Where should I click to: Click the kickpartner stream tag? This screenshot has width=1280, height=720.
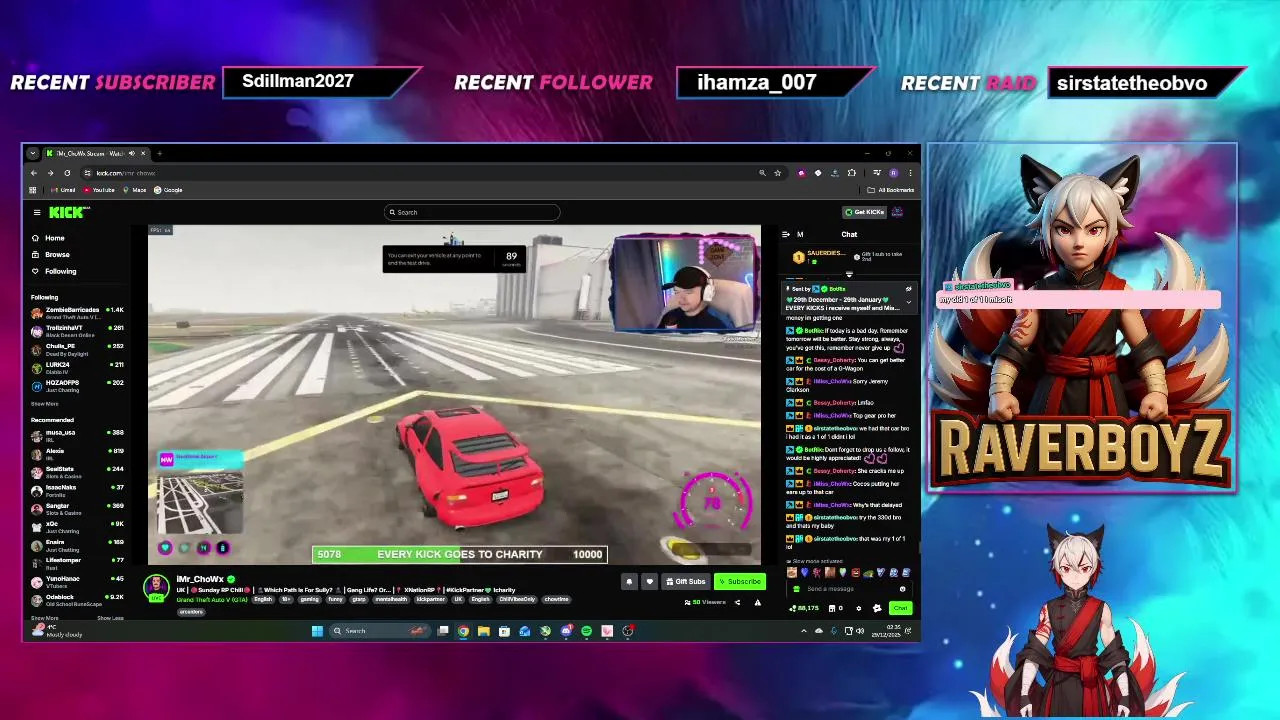pyautogui.click(x=430, y=600)
